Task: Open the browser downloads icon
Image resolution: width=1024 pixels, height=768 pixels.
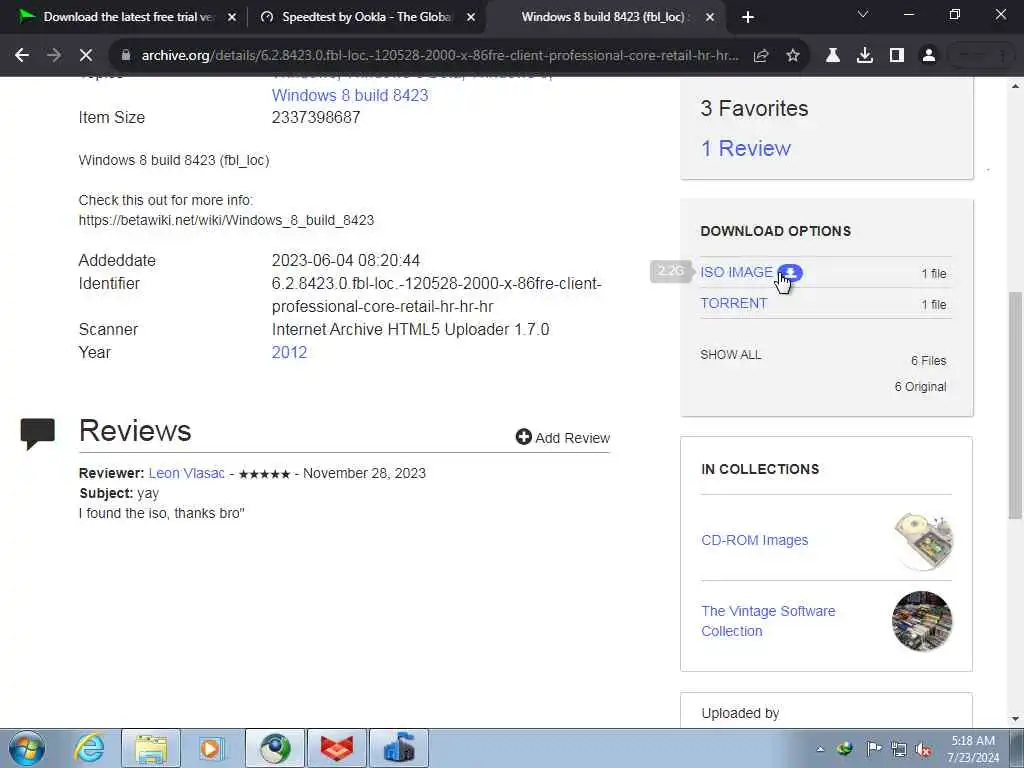Action: coord(865,56)
